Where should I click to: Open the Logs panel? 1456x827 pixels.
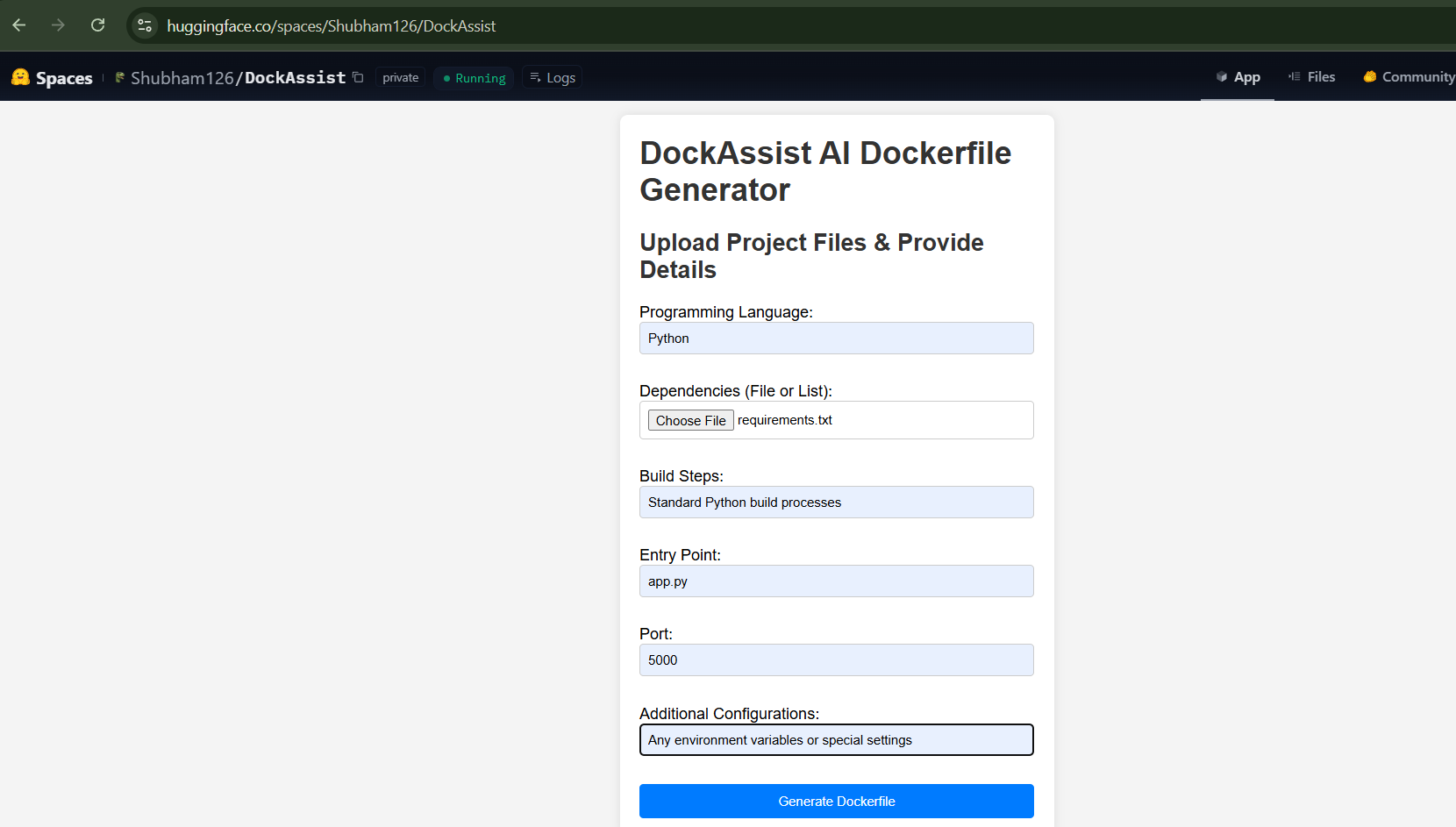click(x=553, y=77)
